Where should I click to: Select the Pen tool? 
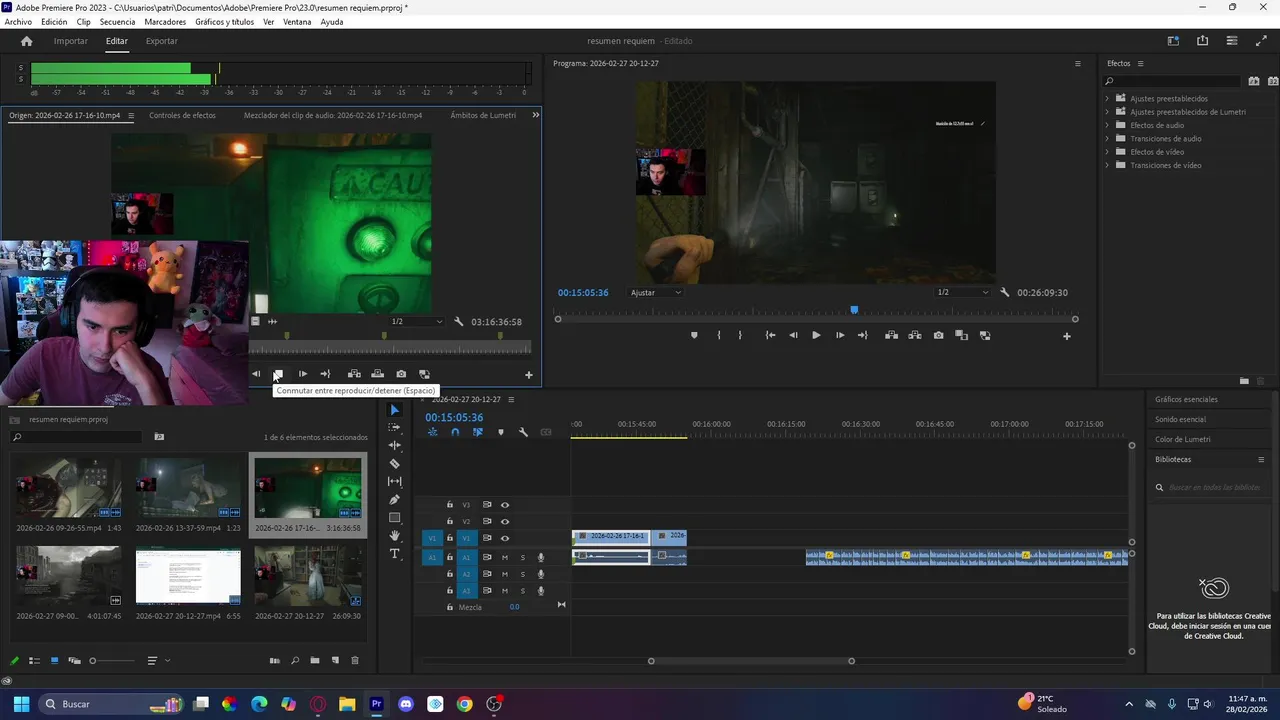coord(394,499)
